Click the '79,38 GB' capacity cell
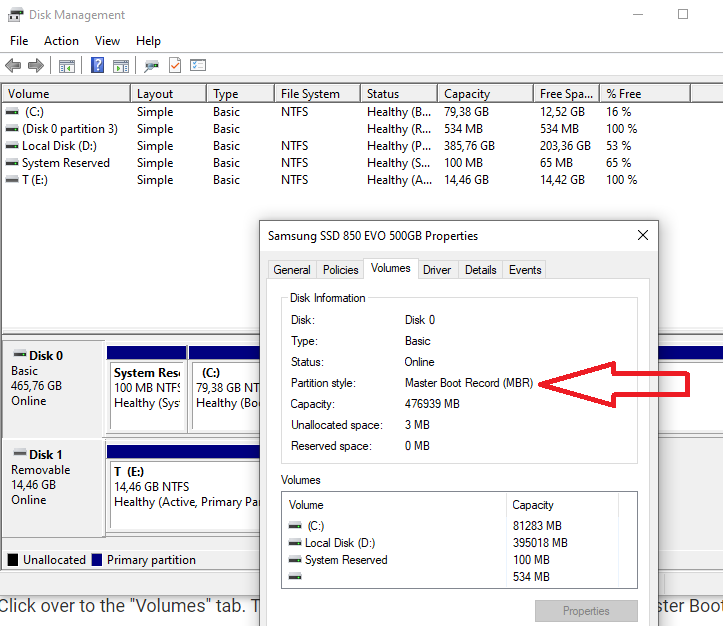 click(x=466, y=112)
